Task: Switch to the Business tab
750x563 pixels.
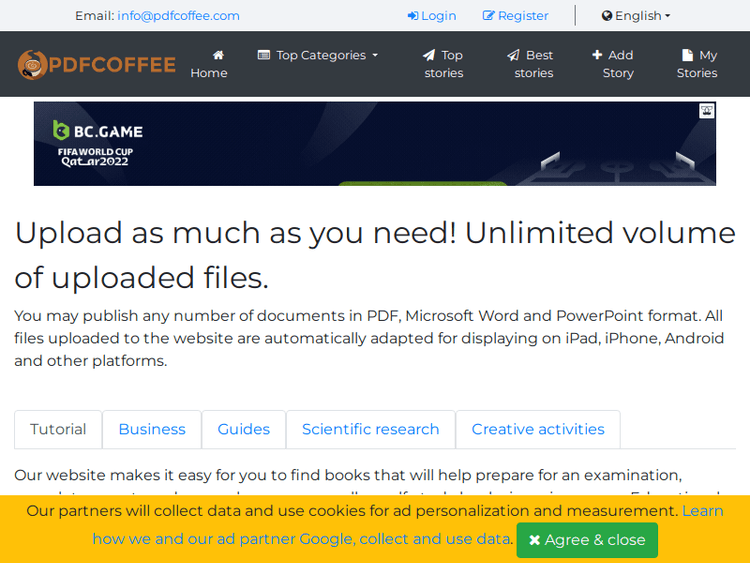Action: (x=152, y=429)
